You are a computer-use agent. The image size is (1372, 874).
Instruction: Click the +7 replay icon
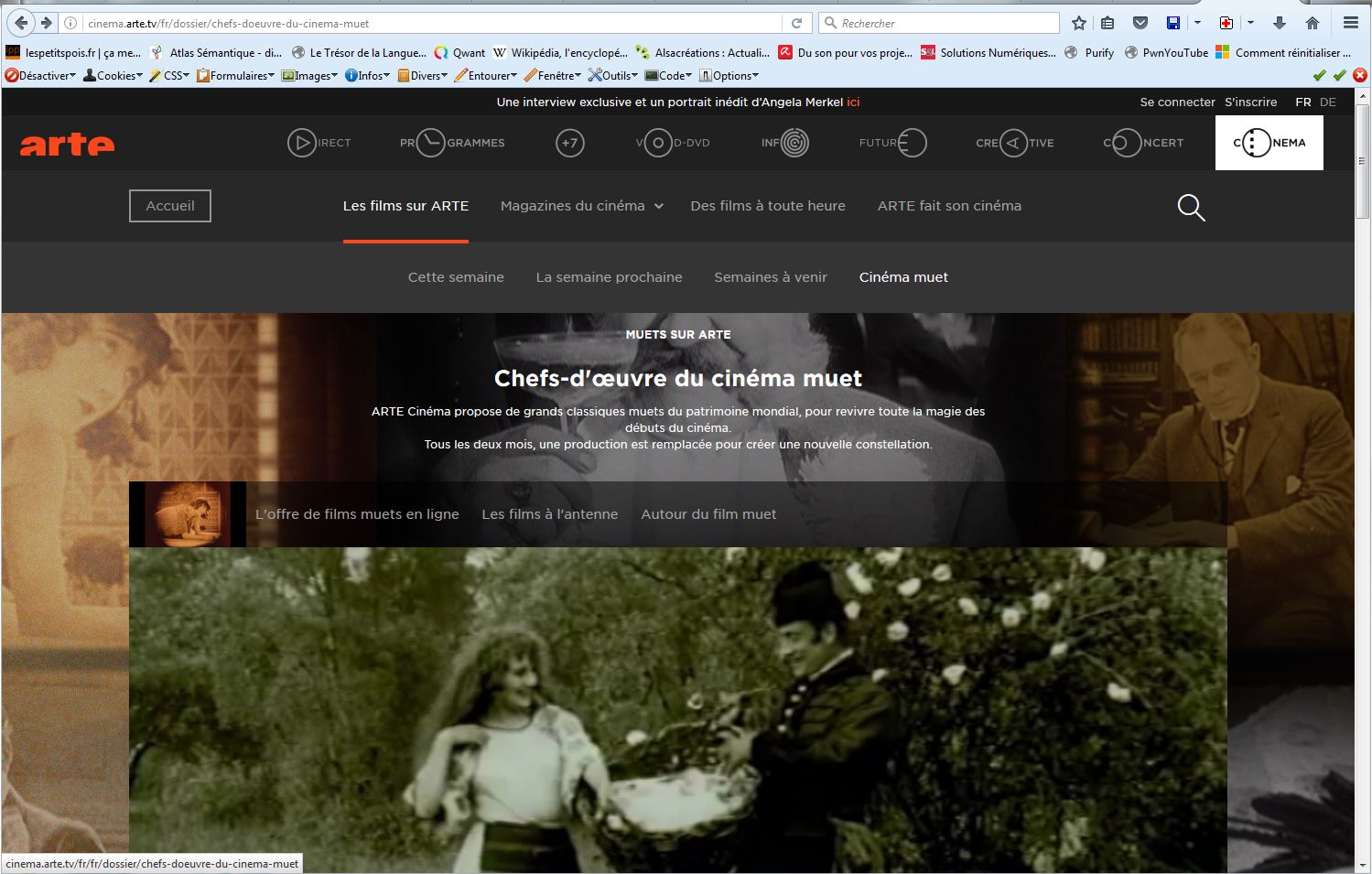[x=569, y=143]
